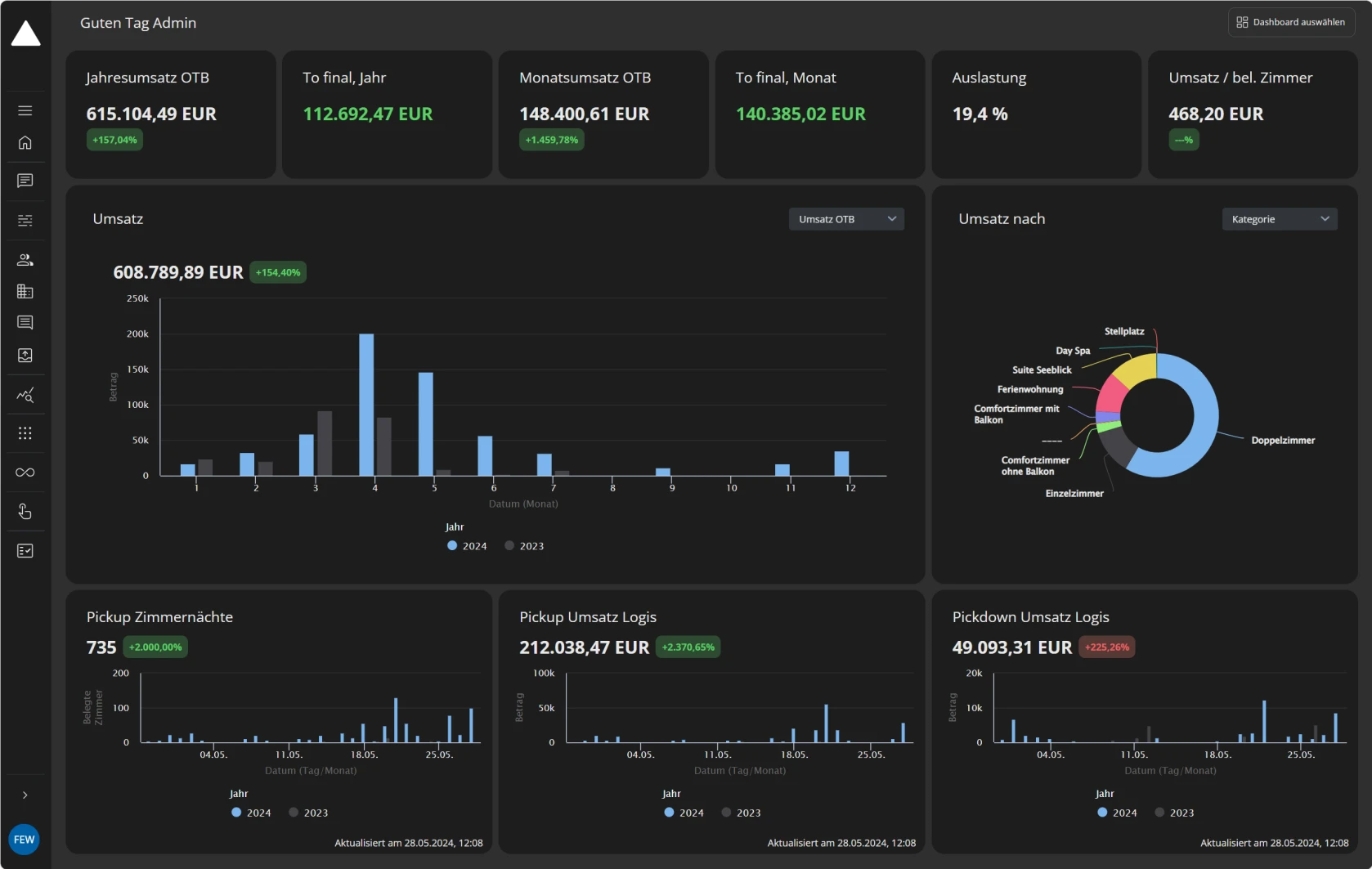The width and height of the screenshot is (1372, 869).
Task: Open the guests icon in the sidebar
Action: click(25, 259)
